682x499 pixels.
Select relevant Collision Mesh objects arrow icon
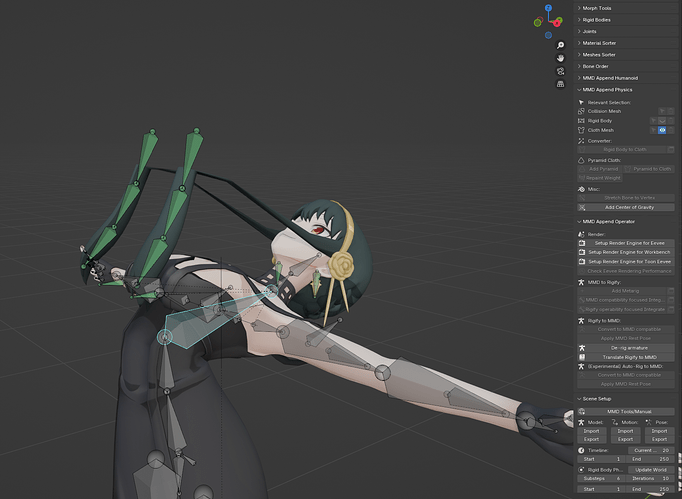[662, 111]
